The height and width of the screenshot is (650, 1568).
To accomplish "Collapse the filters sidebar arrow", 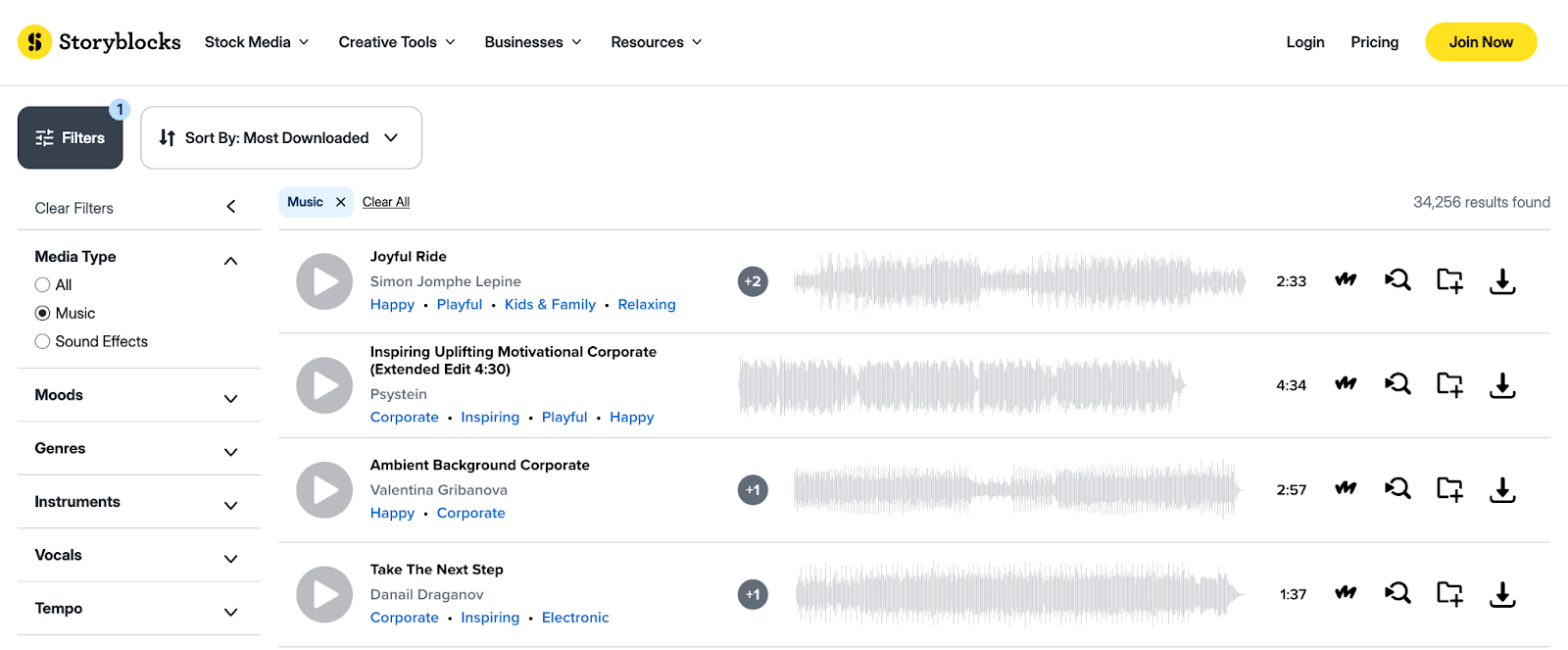I will 231,207.
